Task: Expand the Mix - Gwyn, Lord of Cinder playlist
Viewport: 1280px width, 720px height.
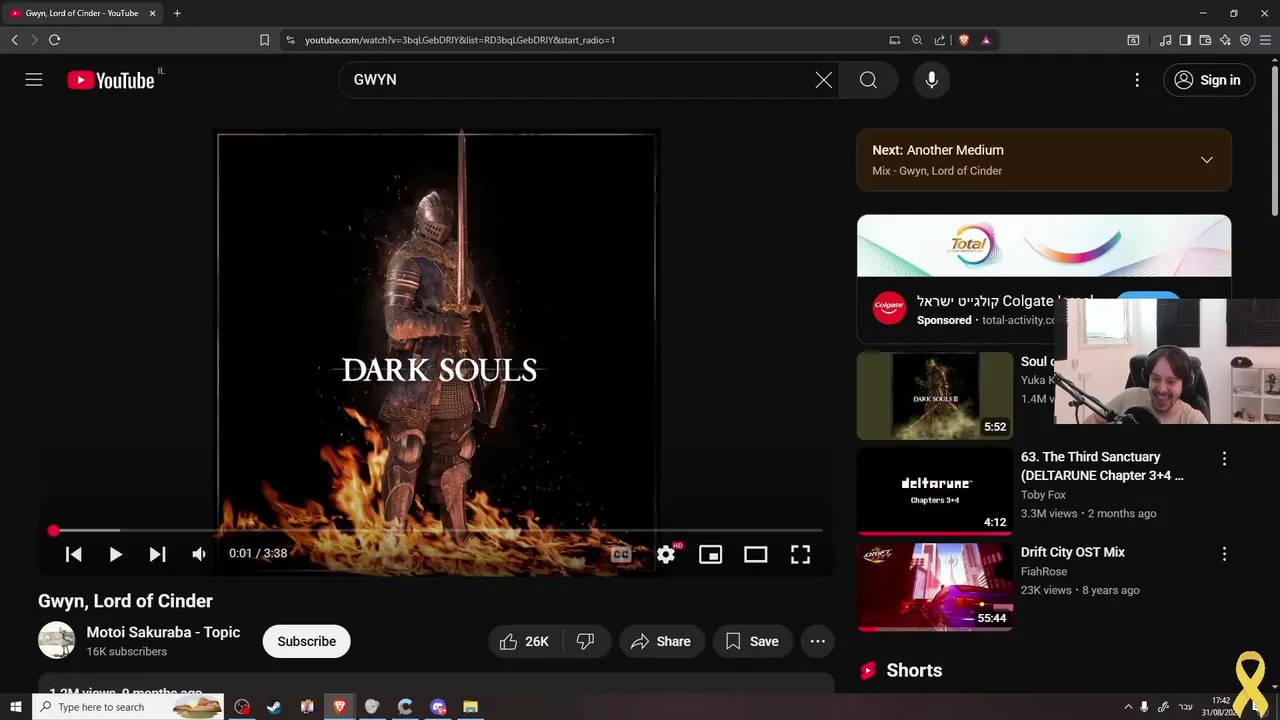Action: pos(1207,160)
